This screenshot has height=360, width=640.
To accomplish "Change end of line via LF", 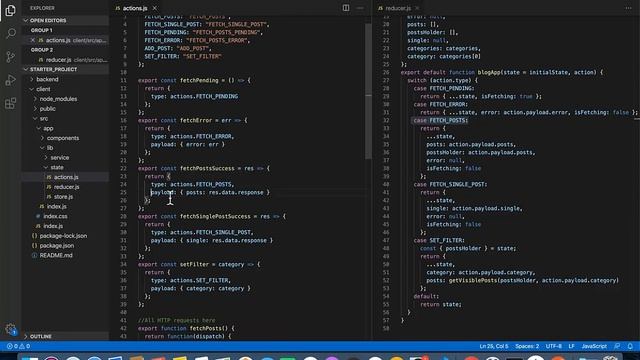I will [x=571, y=346].
